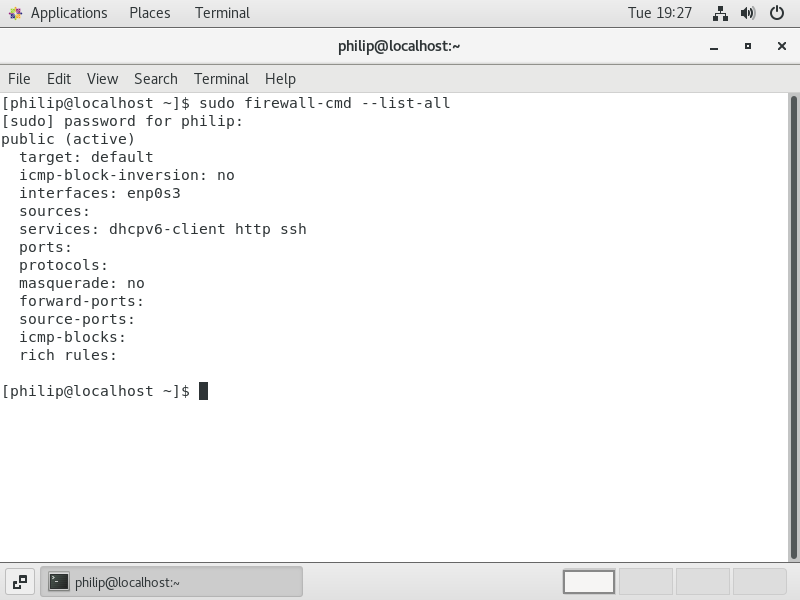
Task: Open the Edit menu
Action: point(59,79)
